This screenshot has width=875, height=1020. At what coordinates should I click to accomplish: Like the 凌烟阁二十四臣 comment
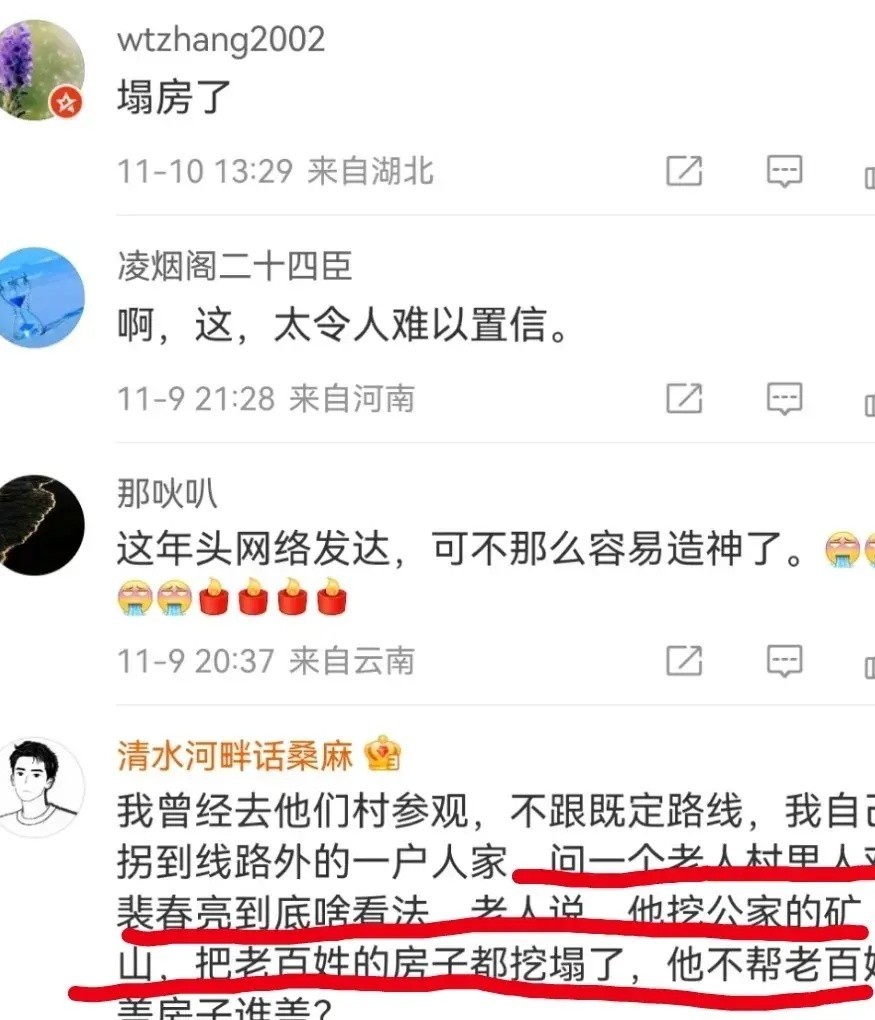pos(870,405)
